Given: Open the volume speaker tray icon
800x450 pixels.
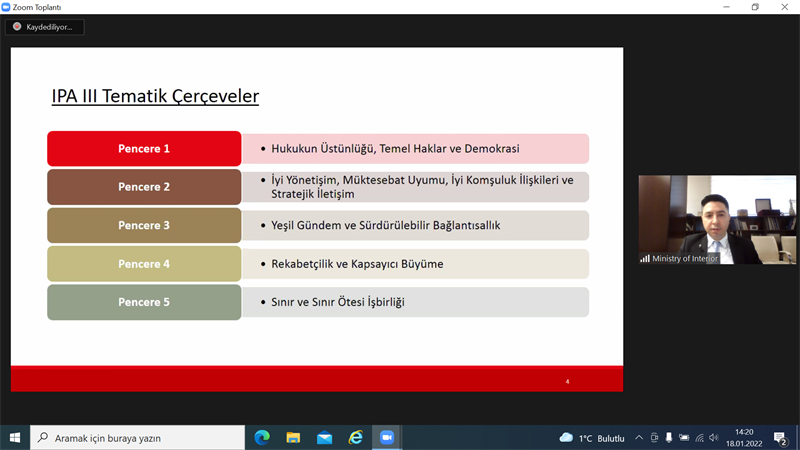Looking at the screenshot, I should [713, 438].
